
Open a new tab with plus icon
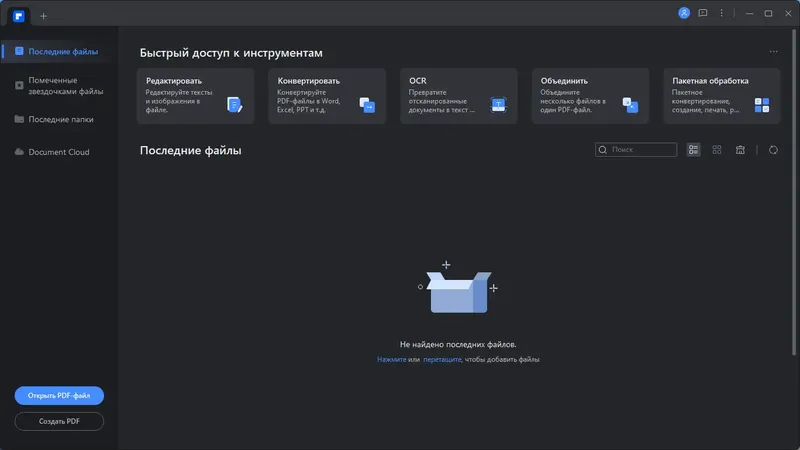(43, 16)
